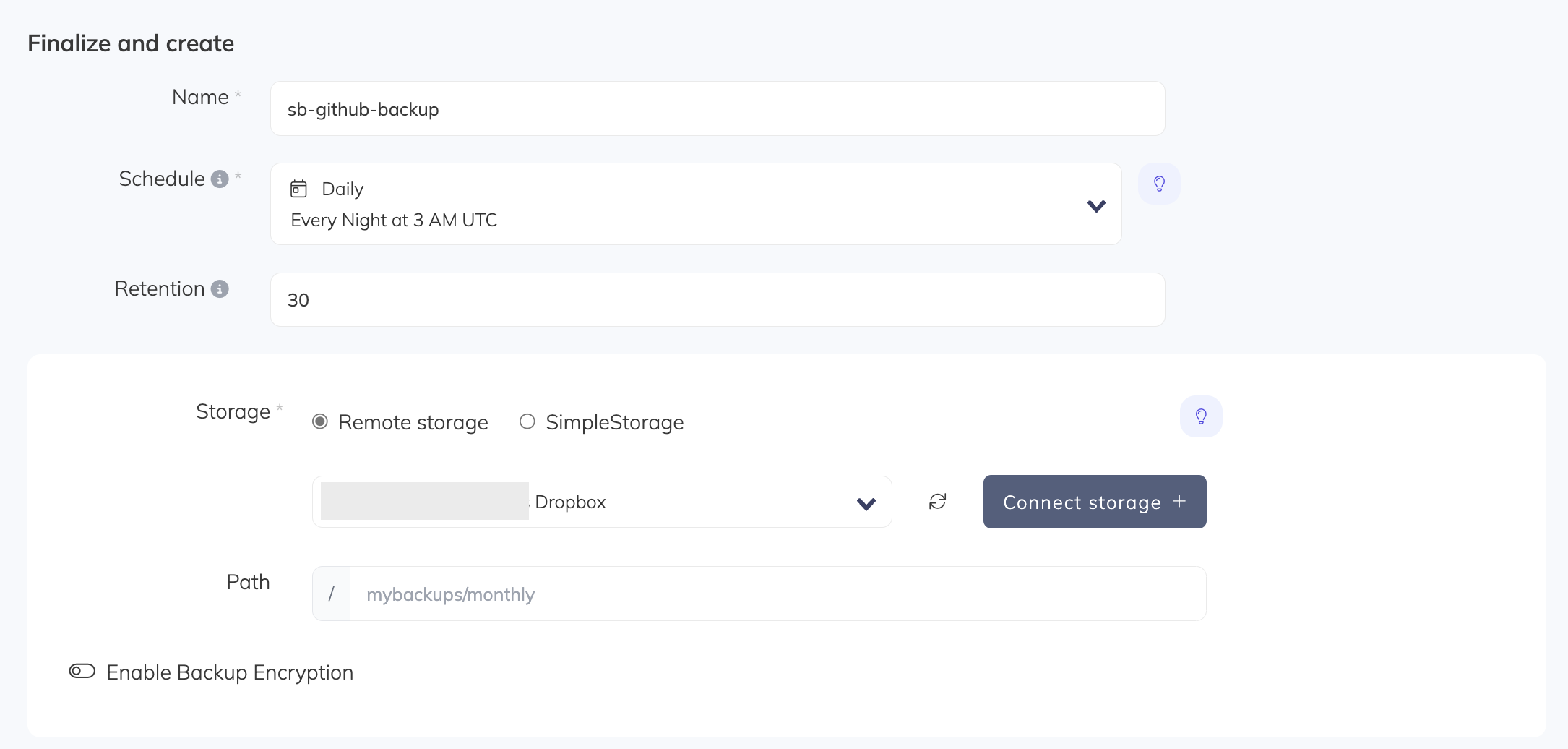Viewport: 1568px width, 749px height.
Task: Click the slash prefix of the Path field
Action: (331, 594)
